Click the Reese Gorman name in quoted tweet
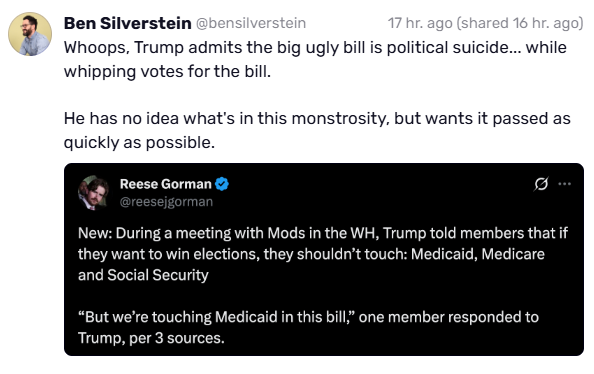Viewport: 594px width, 374px height. coord(166,184)
